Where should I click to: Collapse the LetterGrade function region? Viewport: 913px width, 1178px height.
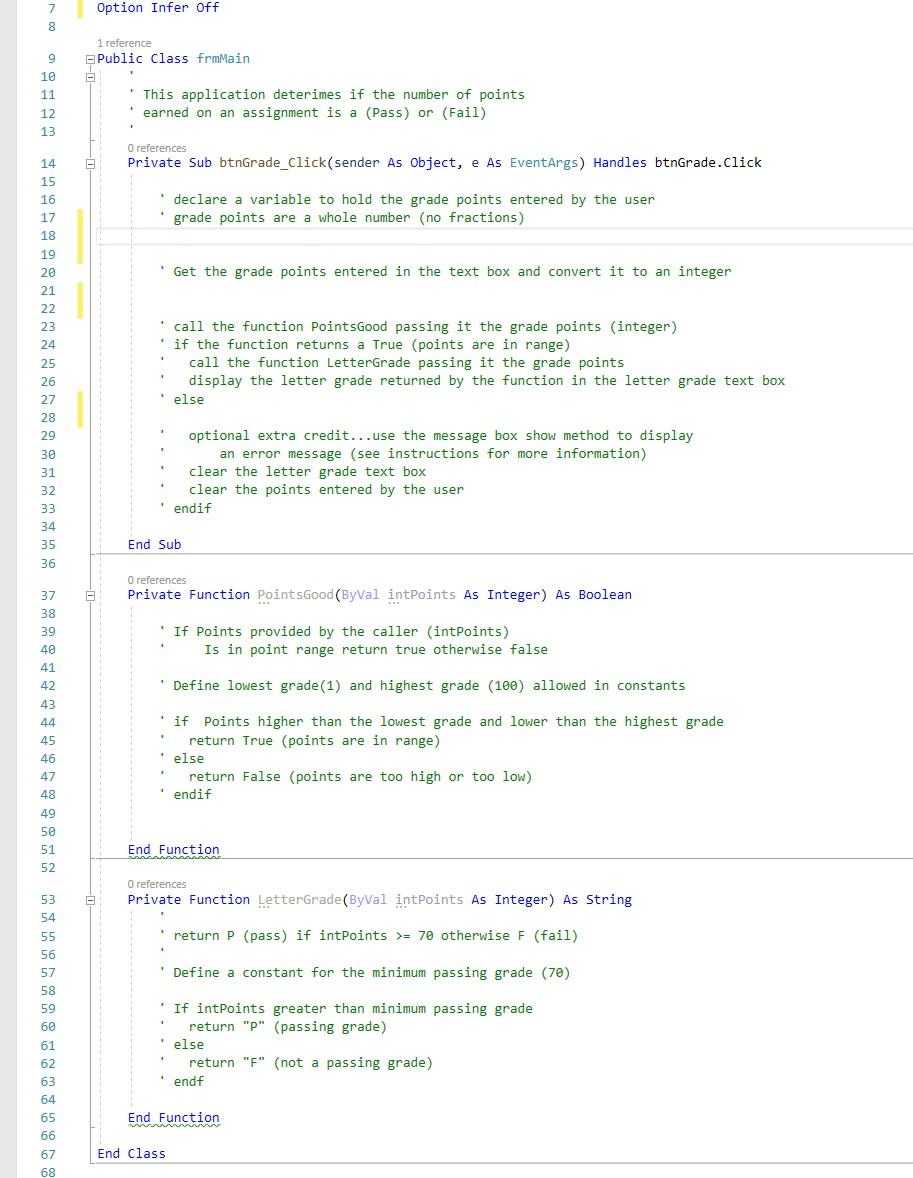click(89, 899)
